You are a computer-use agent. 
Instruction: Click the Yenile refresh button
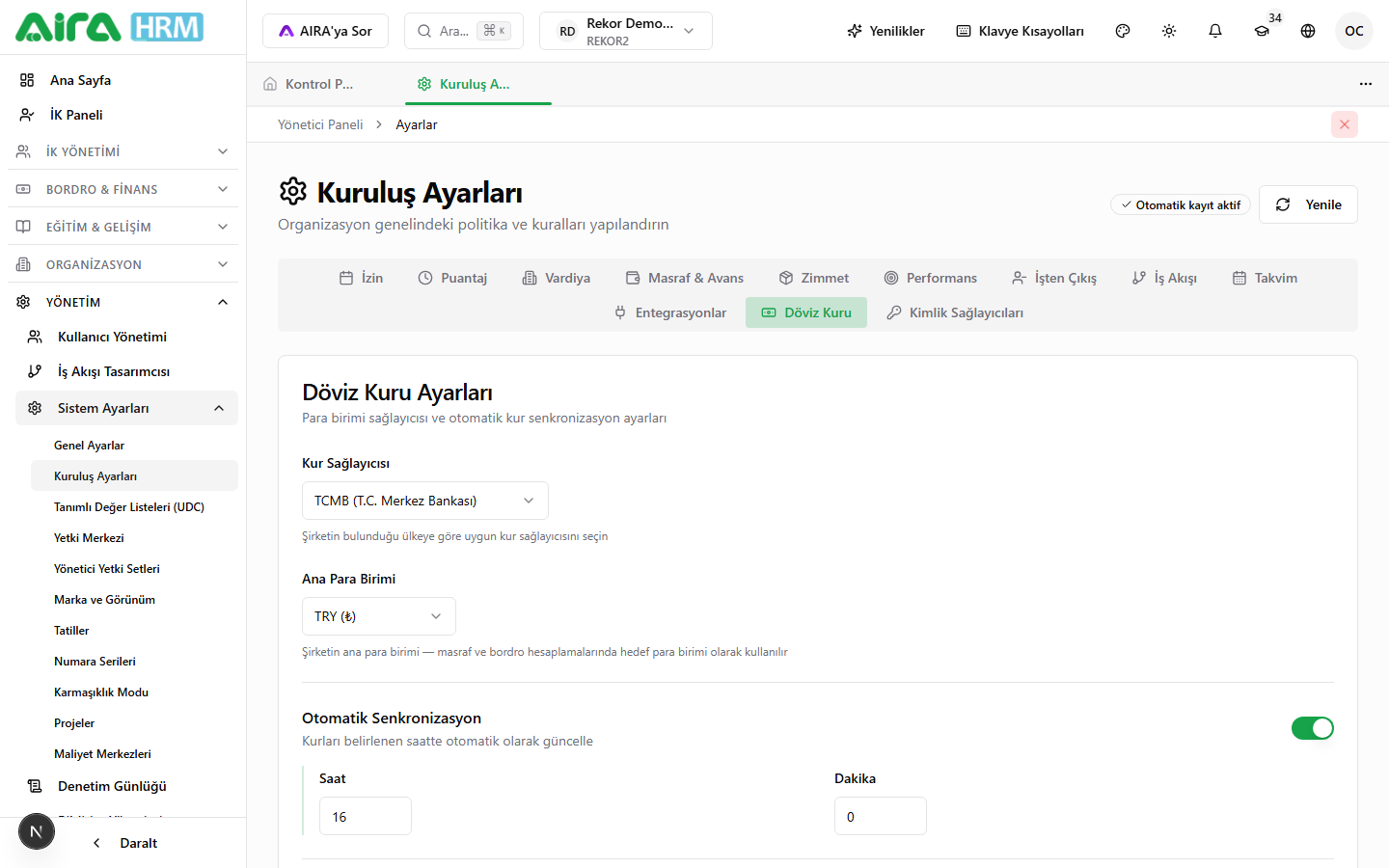1308,204
